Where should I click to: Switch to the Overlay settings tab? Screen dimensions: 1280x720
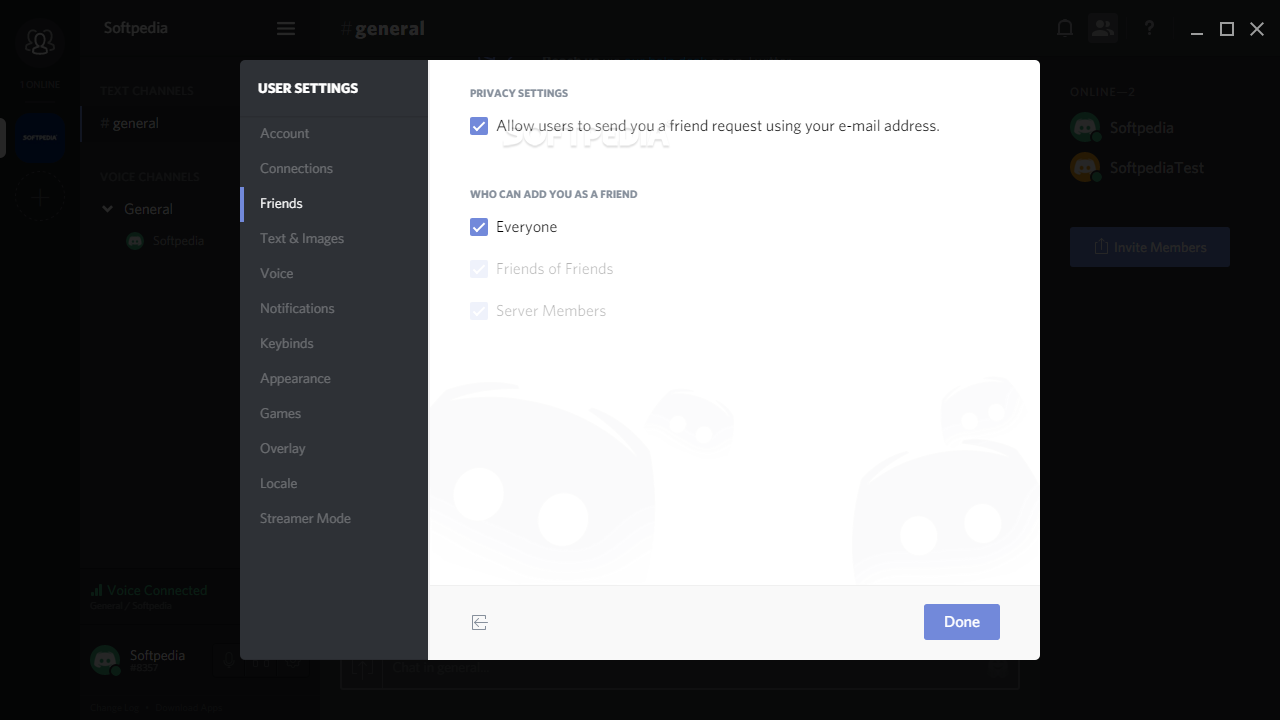333,448
